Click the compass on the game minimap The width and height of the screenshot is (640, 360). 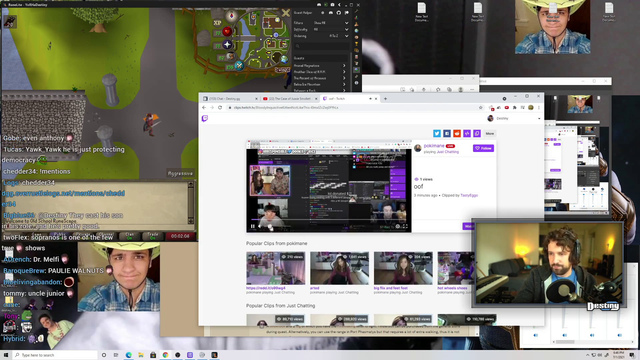pyautogui.click(x=231, y=16)
